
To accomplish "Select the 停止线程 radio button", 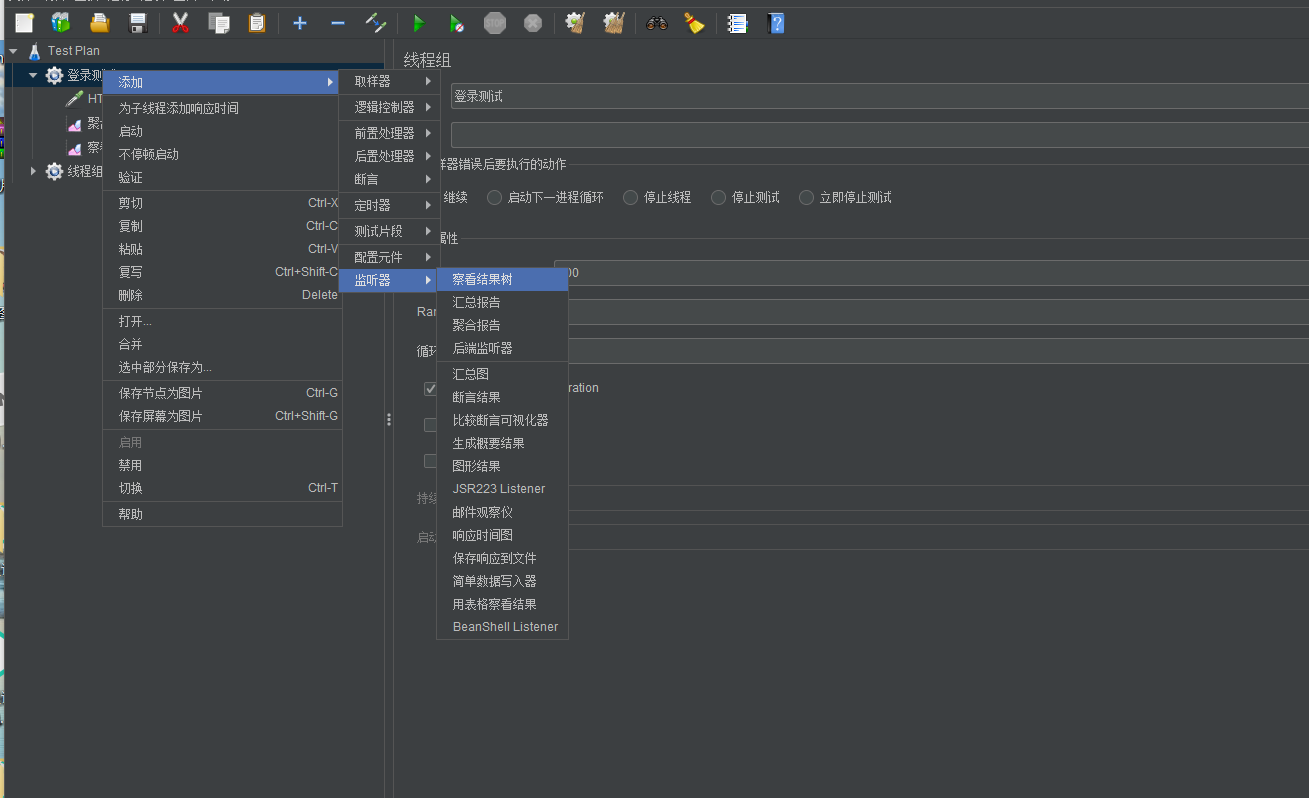I will (x=630, y=197).
